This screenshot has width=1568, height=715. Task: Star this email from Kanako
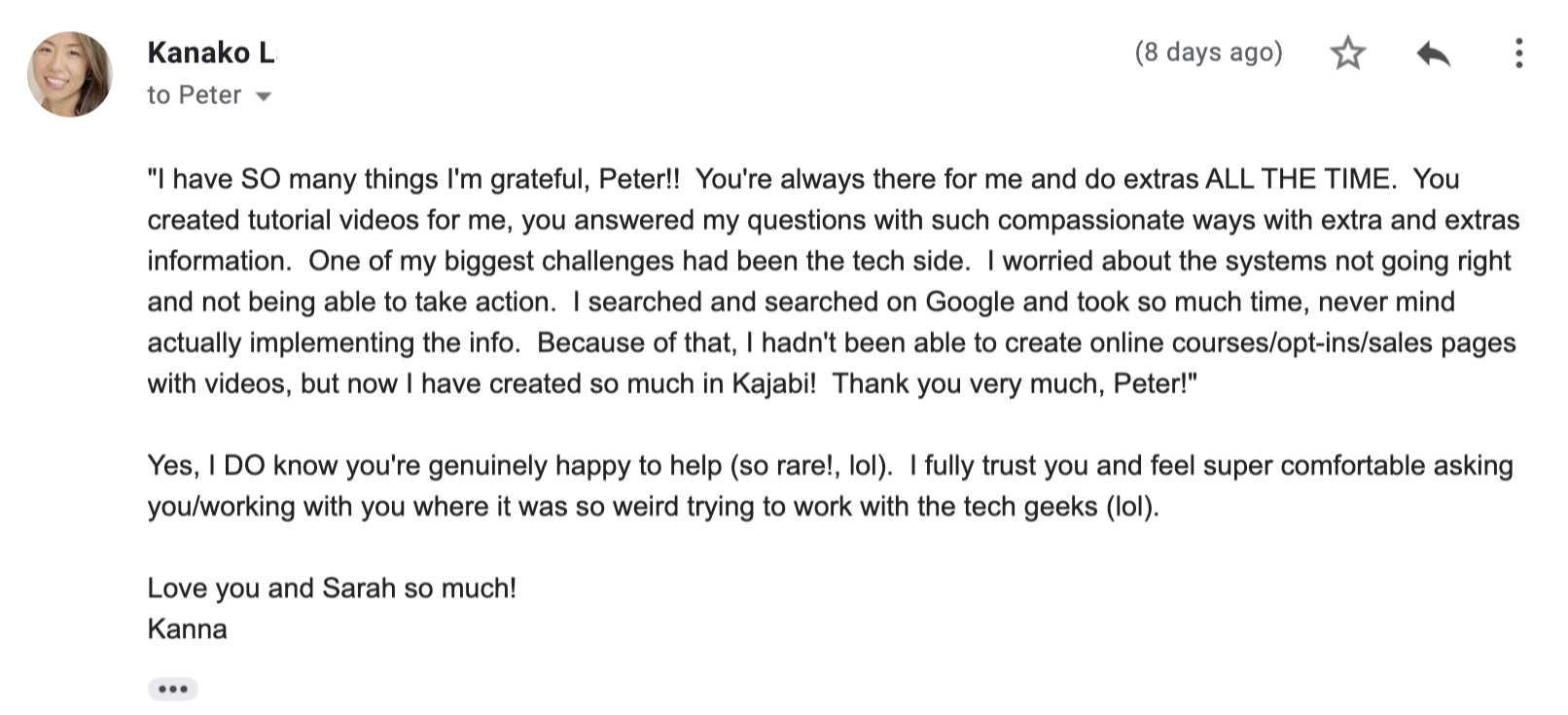pyautogui.click(x=1347, y=53)
